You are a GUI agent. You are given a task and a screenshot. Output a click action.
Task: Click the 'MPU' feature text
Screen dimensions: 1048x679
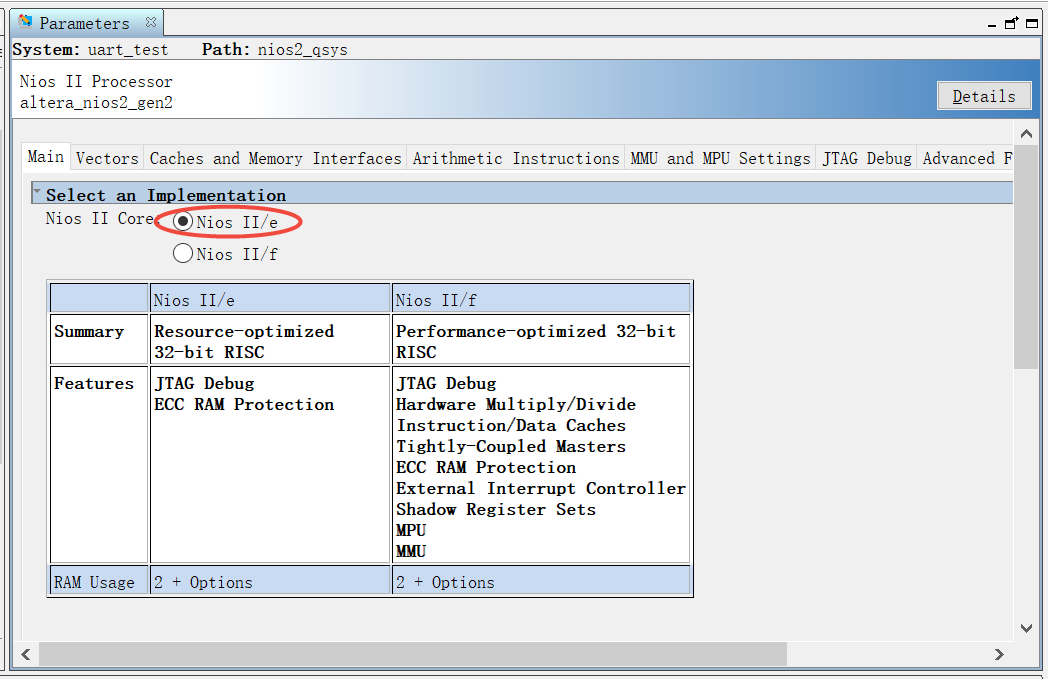pos(411,530)
